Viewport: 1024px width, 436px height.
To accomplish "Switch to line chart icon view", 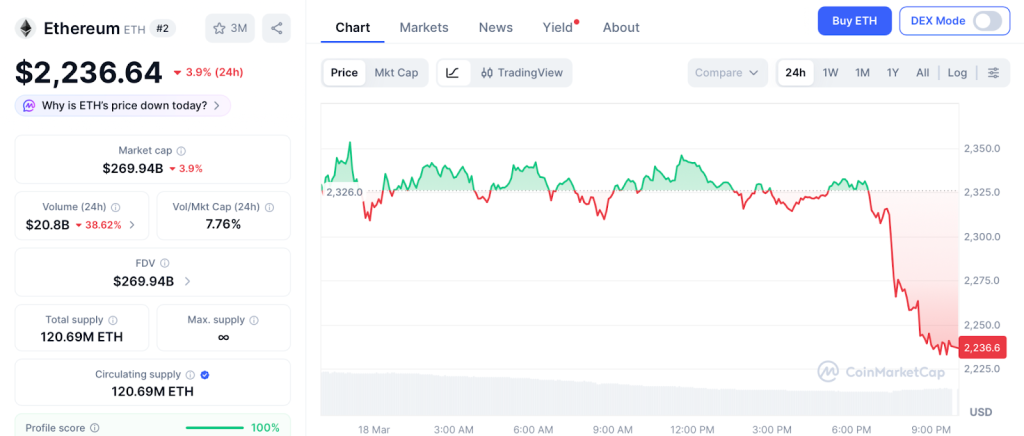I will click(453, 73).
